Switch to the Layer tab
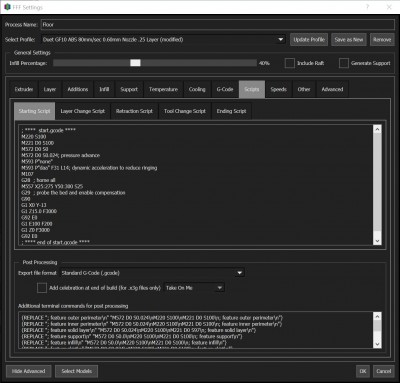Viewport: 400px width, 383px height. pyautogui.click(x=50, y=89)
